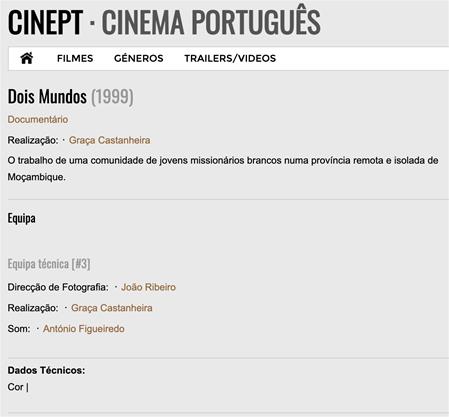449x417 pixels.
Task: Open the TRAILERS/VIDEOS menu item
Action: pyautogui.click(x=230, y=58)
